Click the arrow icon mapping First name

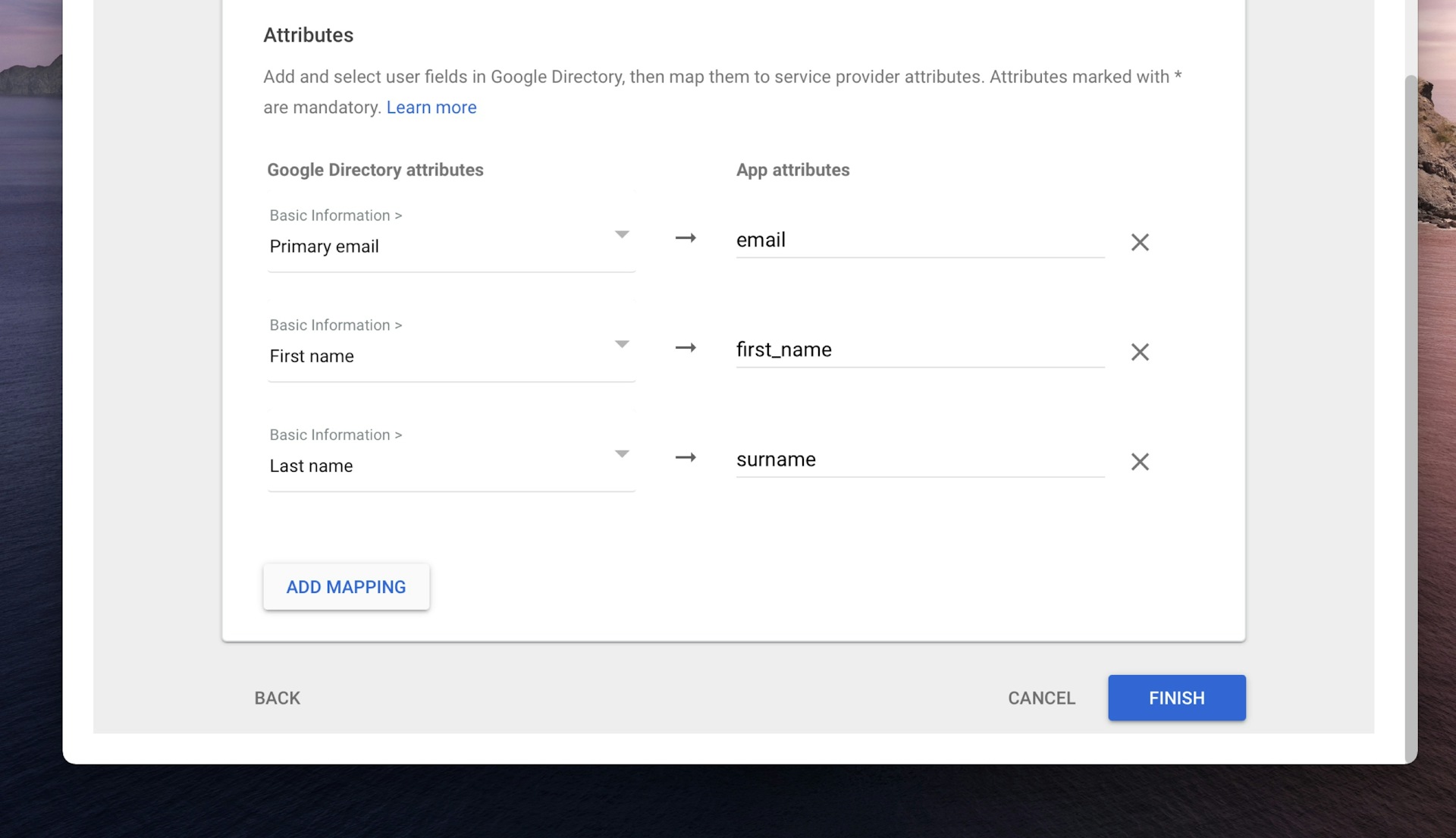coord(686,350)
